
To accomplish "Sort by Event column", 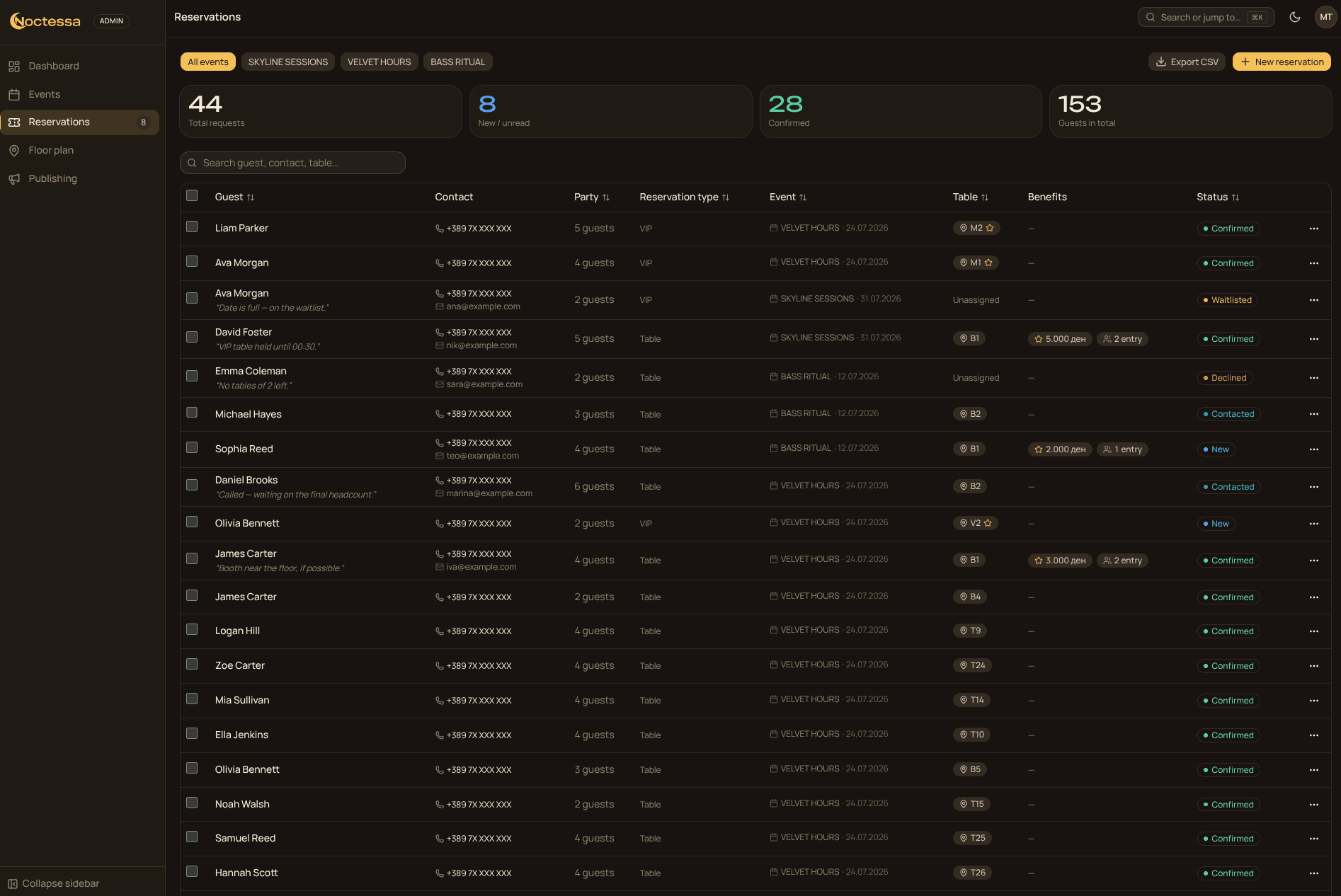I will pos(788,197).
